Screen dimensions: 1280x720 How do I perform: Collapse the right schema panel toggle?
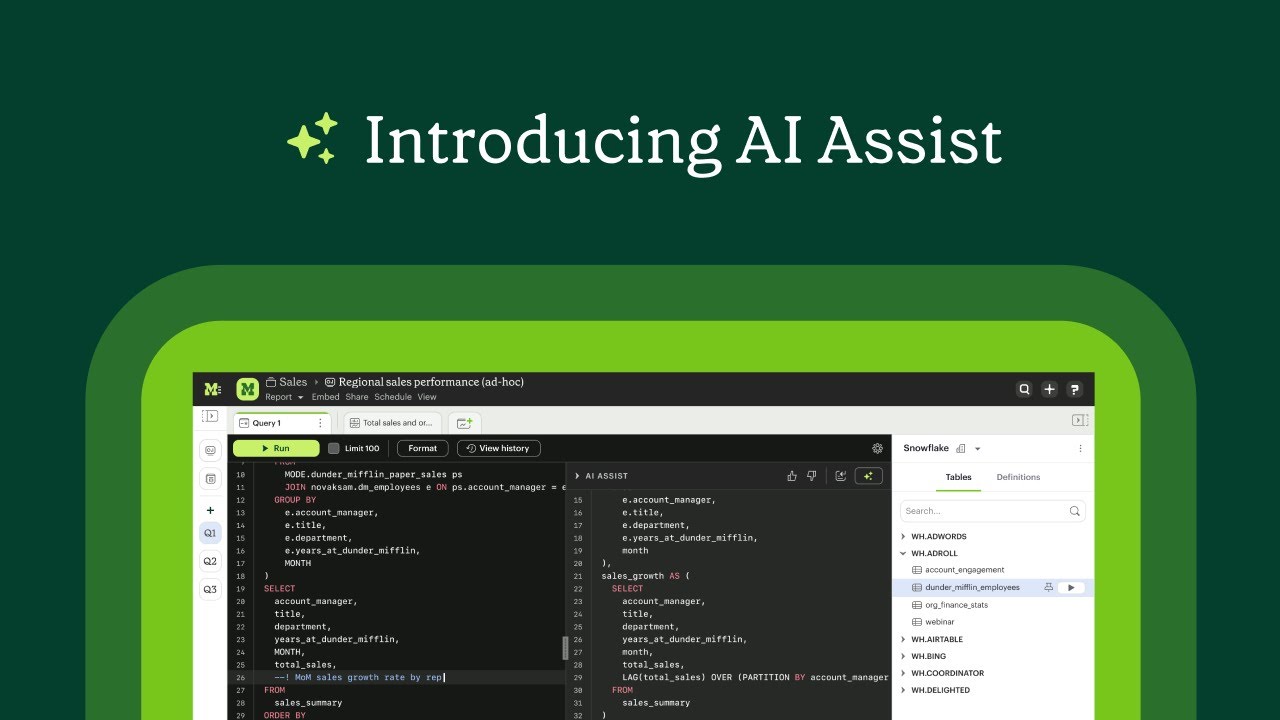pos(1080,421)
